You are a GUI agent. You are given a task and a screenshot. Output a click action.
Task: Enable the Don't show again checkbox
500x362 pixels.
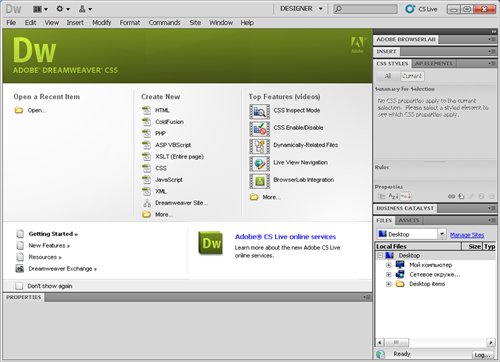click(x=19, y=286)
